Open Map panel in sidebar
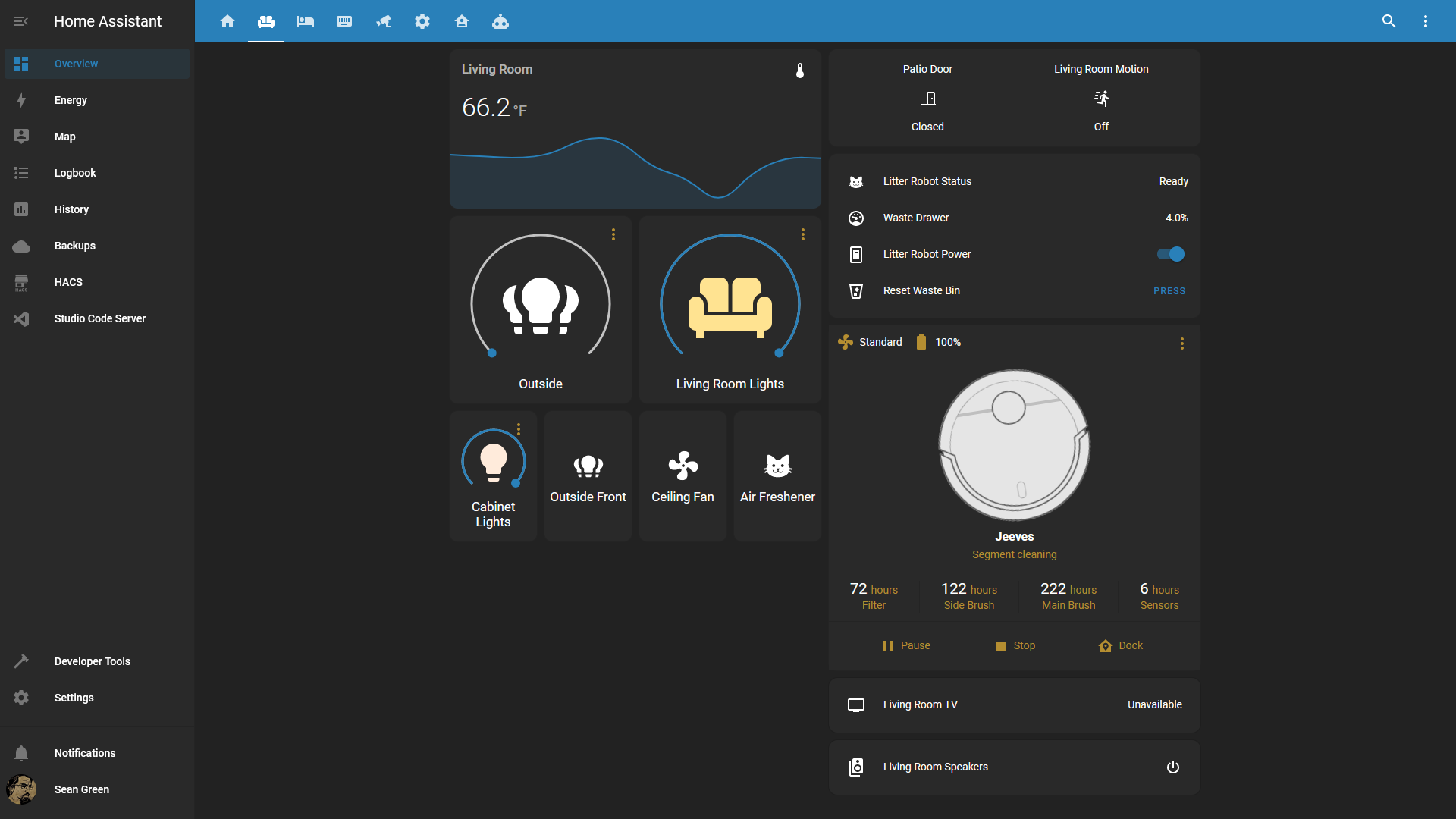The image size is (1456, 819). [97, 136]
